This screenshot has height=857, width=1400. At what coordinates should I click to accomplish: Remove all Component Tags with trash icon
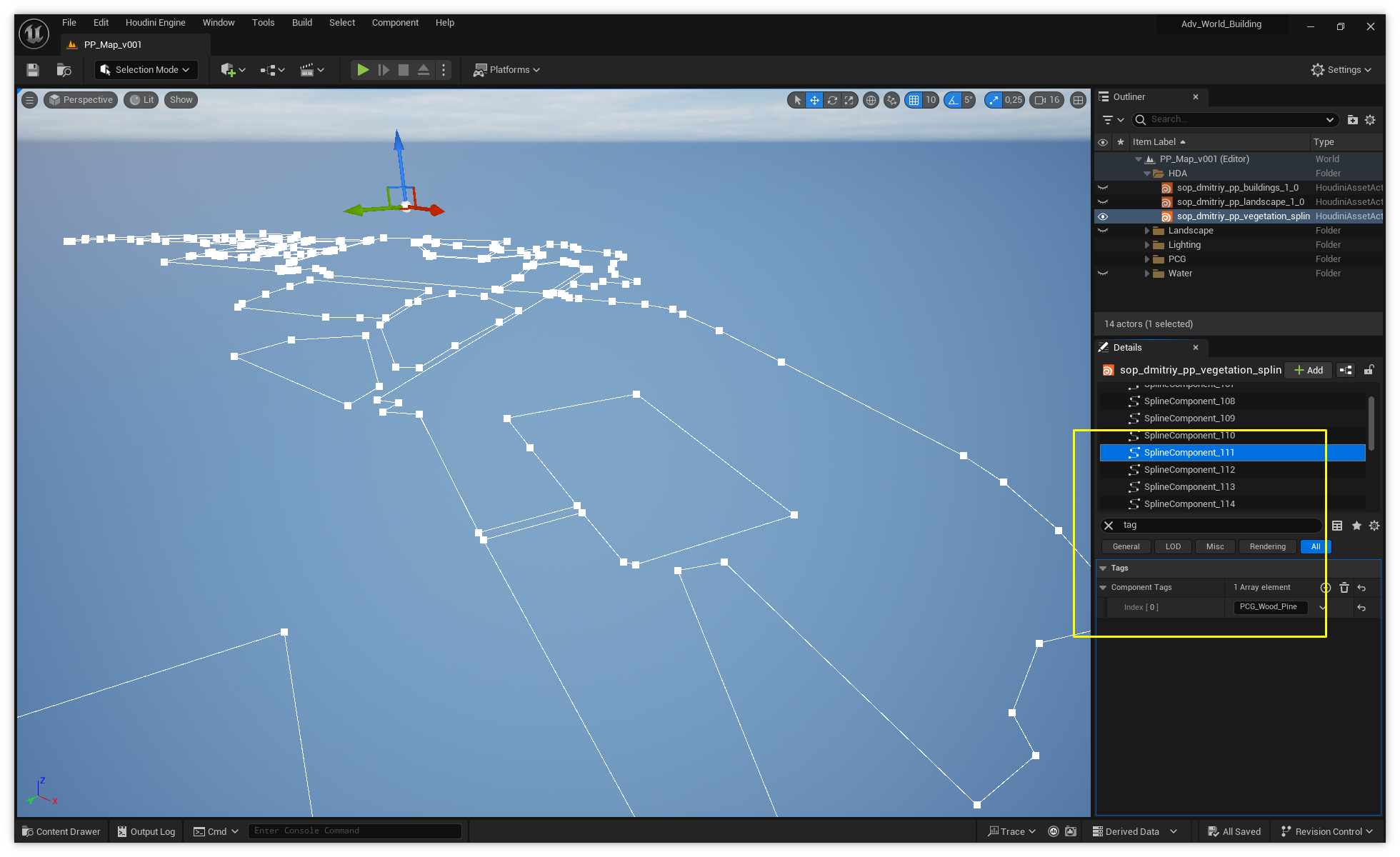point(1344,588)
